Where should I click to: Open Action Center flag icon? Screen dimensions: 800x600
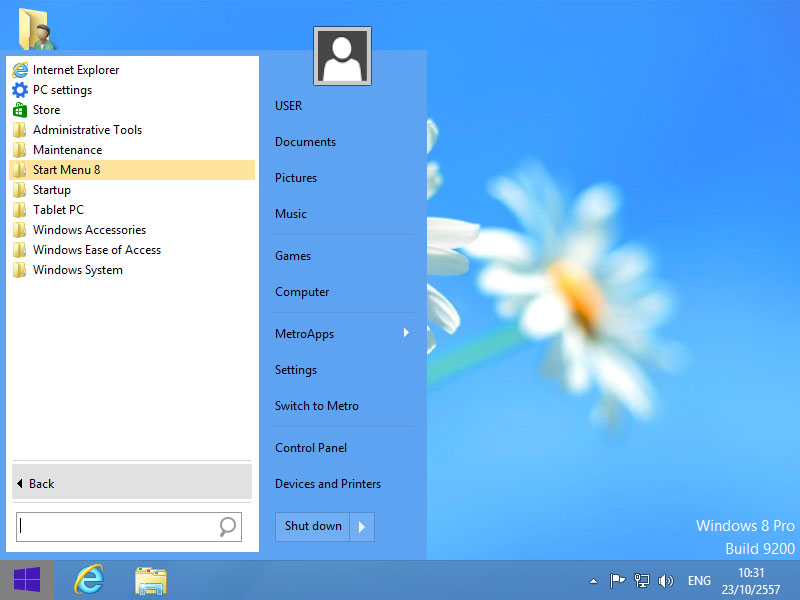coord(617,581)
